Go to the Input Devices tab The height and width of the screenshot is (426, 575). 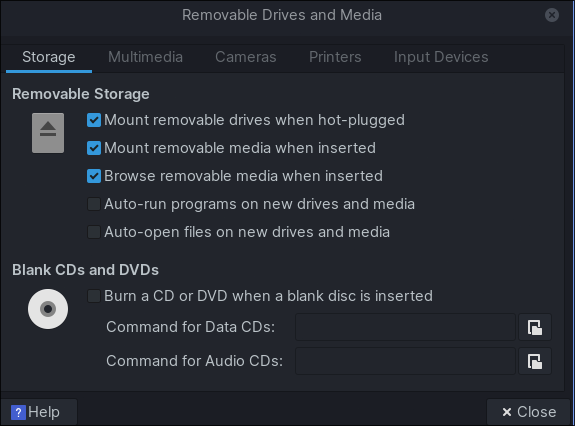441,57
